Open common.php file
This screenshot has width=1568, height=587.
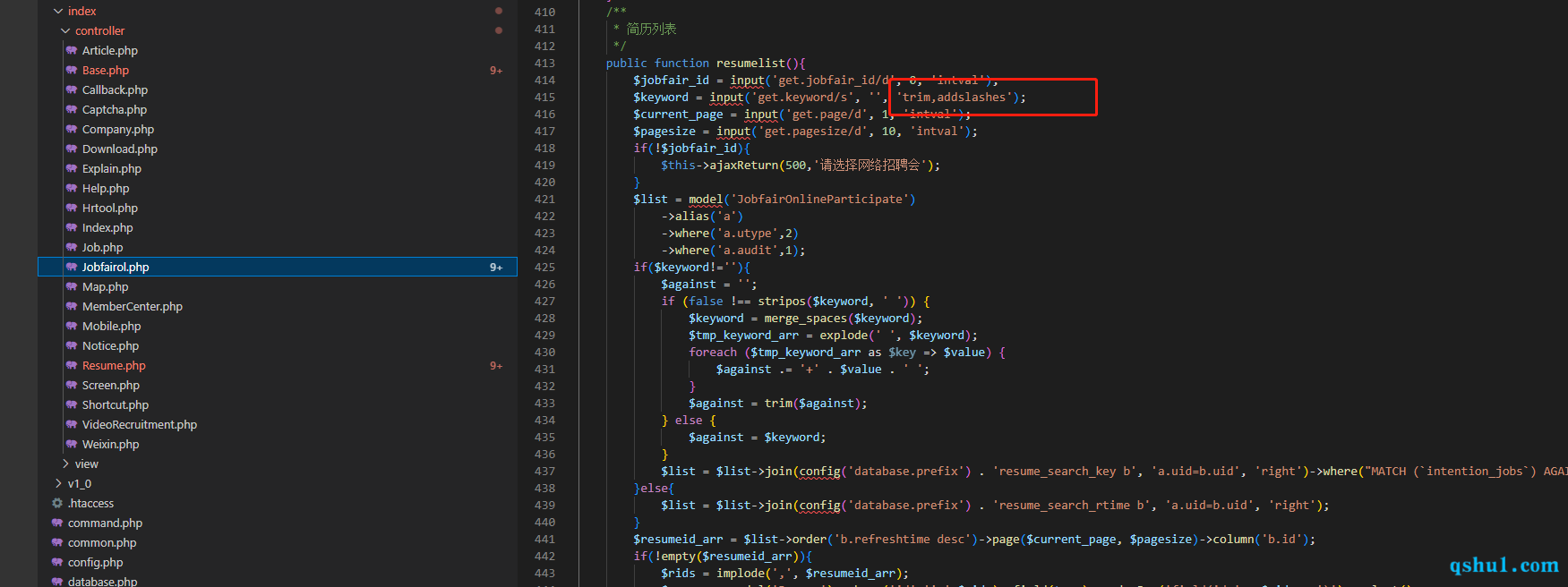tap(102, 542)
